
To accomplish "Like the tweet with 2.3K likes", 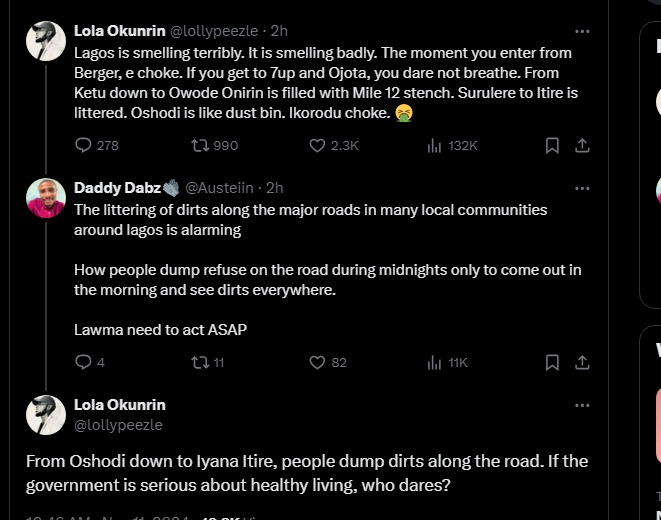I will 318,145.
